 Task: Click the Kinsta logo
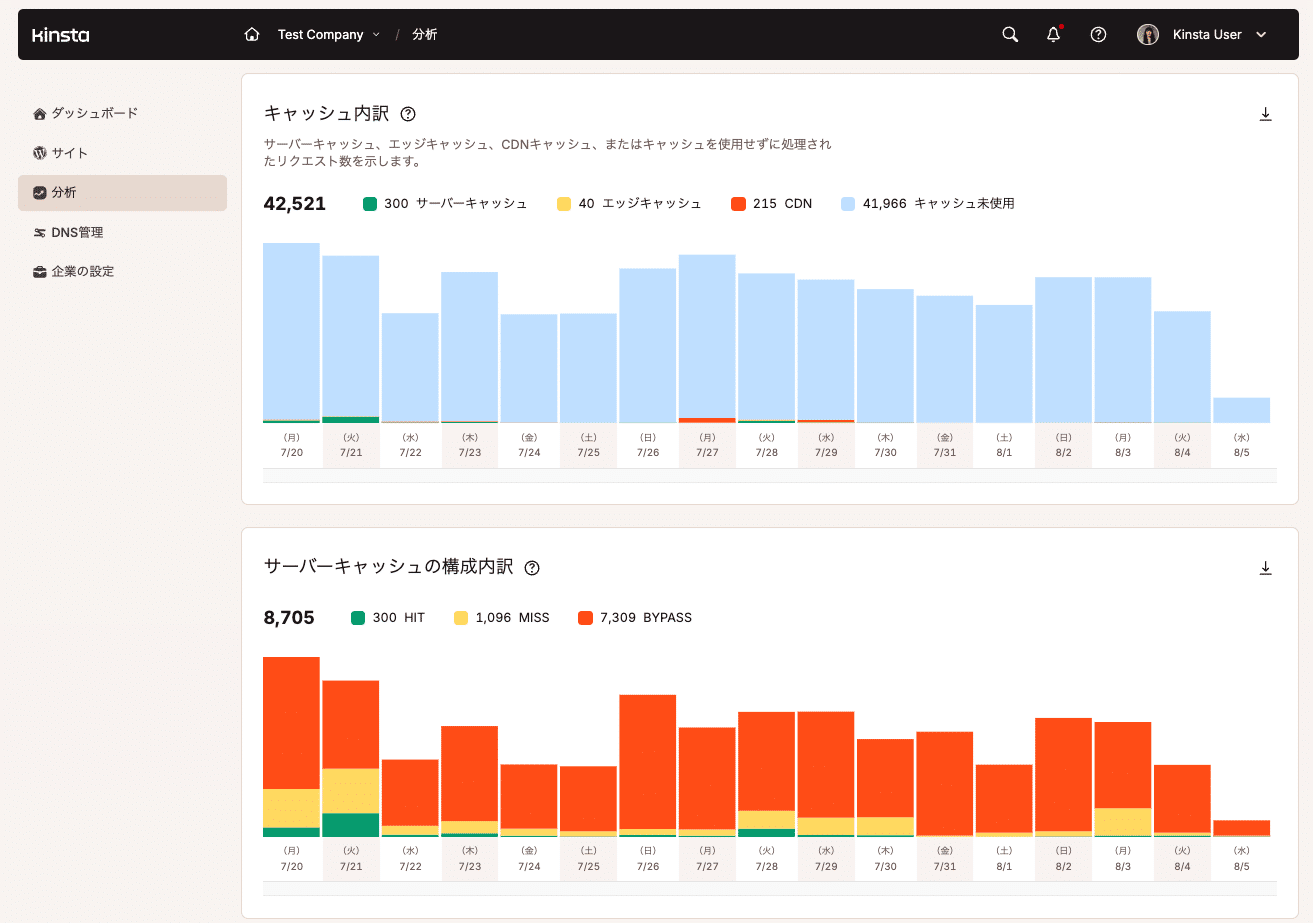[60, 35]
